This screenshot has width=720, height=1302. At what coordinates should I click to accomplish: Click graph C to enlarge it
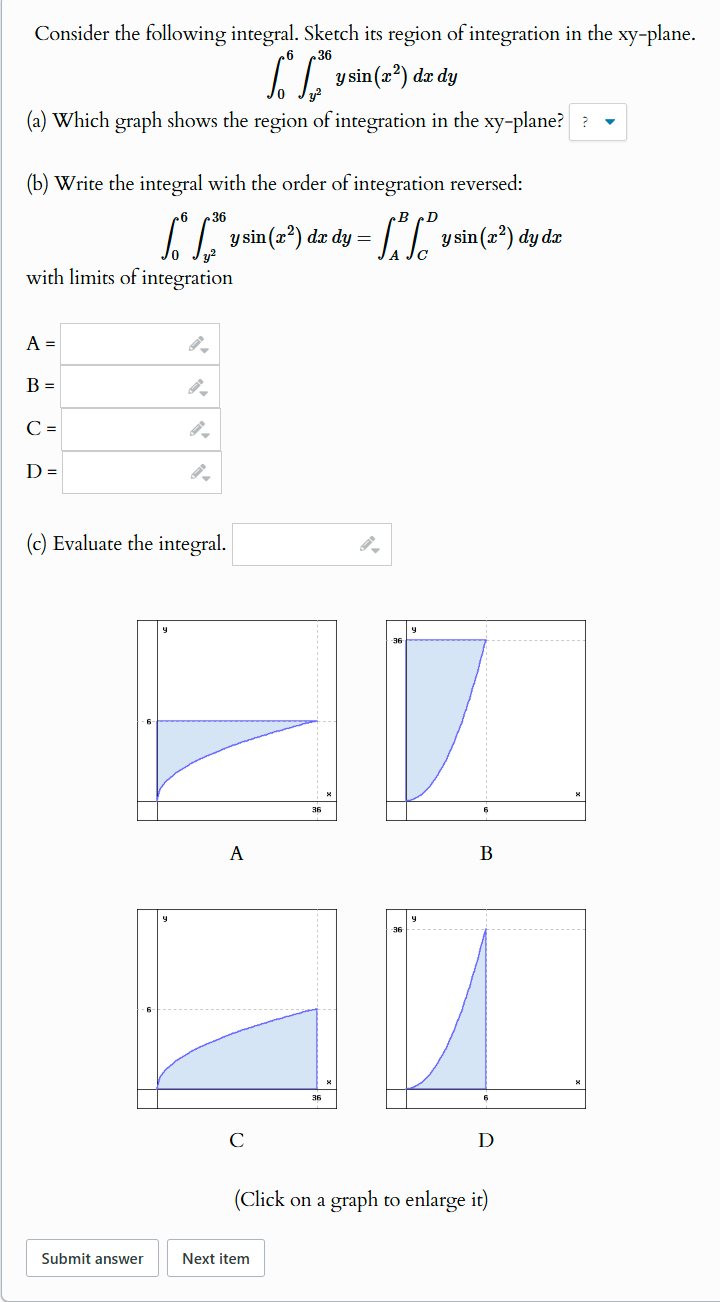236,1007
